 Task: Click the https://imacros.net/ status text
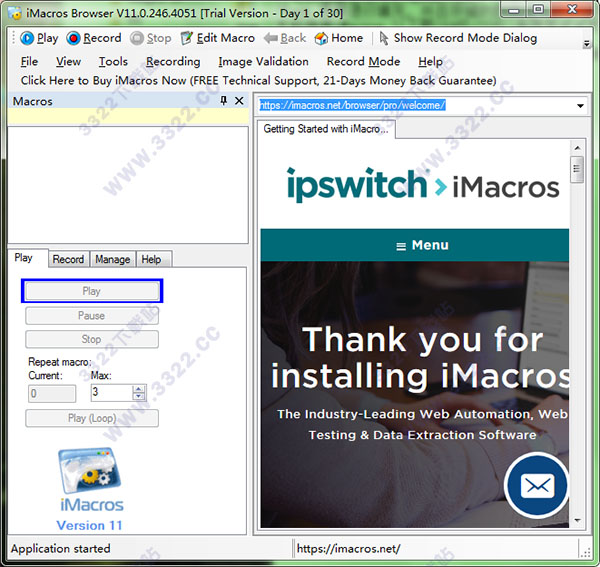(349, 549)
